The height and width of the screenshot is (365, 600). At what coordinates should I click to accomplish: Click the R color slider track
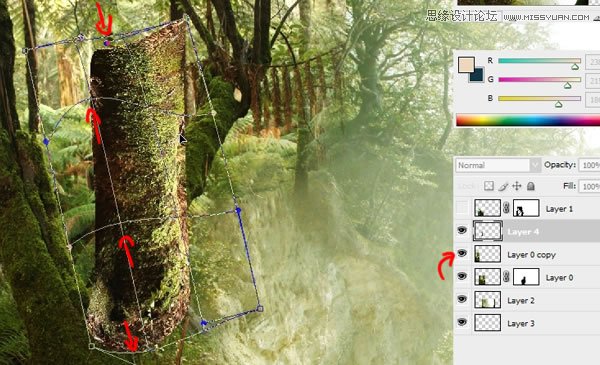tap(540, 61)
